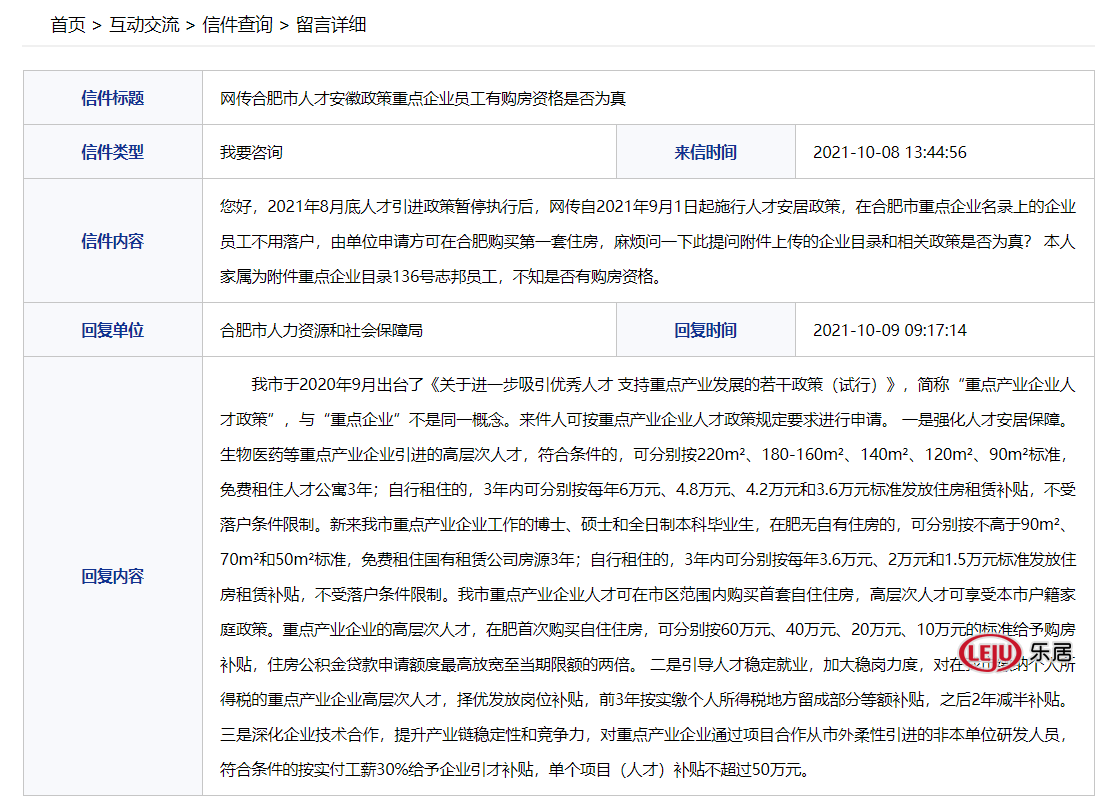Open 信件查询 breadcrumb link

point(237,25)
